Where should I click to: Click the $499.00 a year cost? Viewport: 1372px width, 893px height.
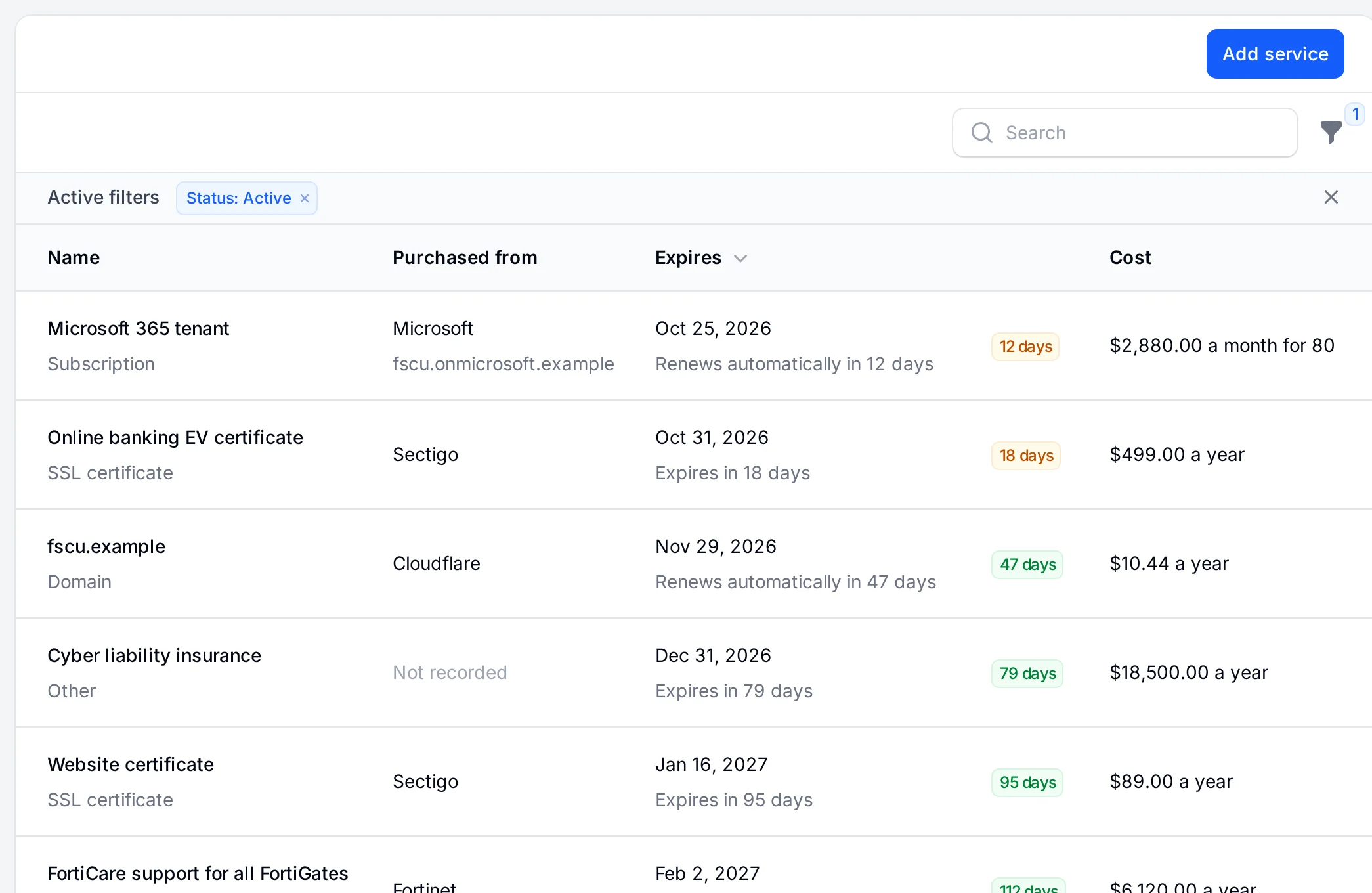(x=1177, y=454)
